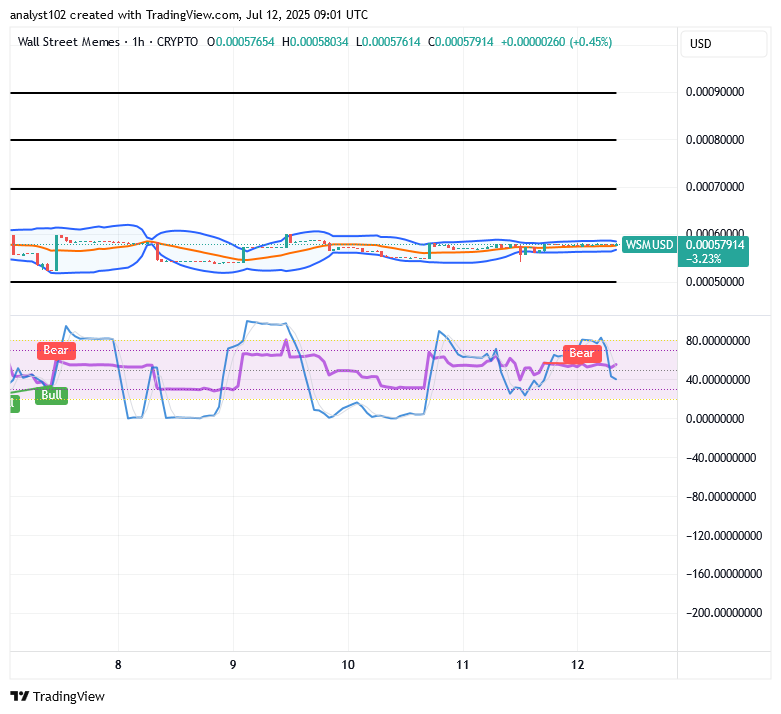The height and width of the screenshot is (714, 781).
Task: Click the analyst102 TradingView attribution text
Action: [x=189, y=15]
